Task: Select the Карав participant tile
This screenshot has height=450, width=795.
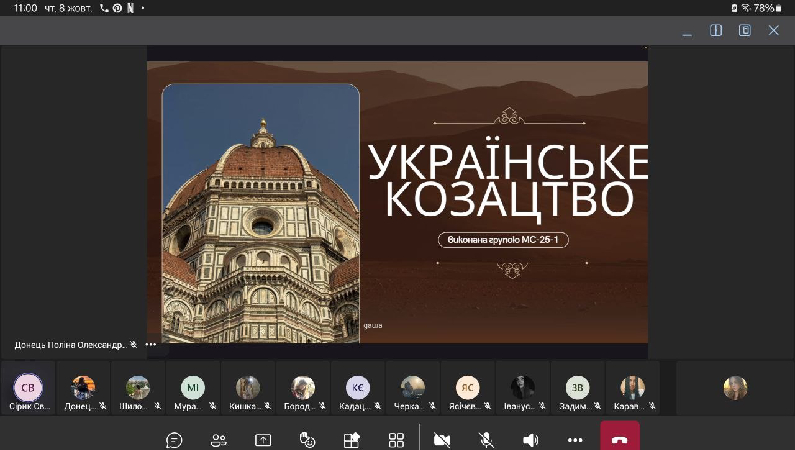Action: (x=632, y=388)
